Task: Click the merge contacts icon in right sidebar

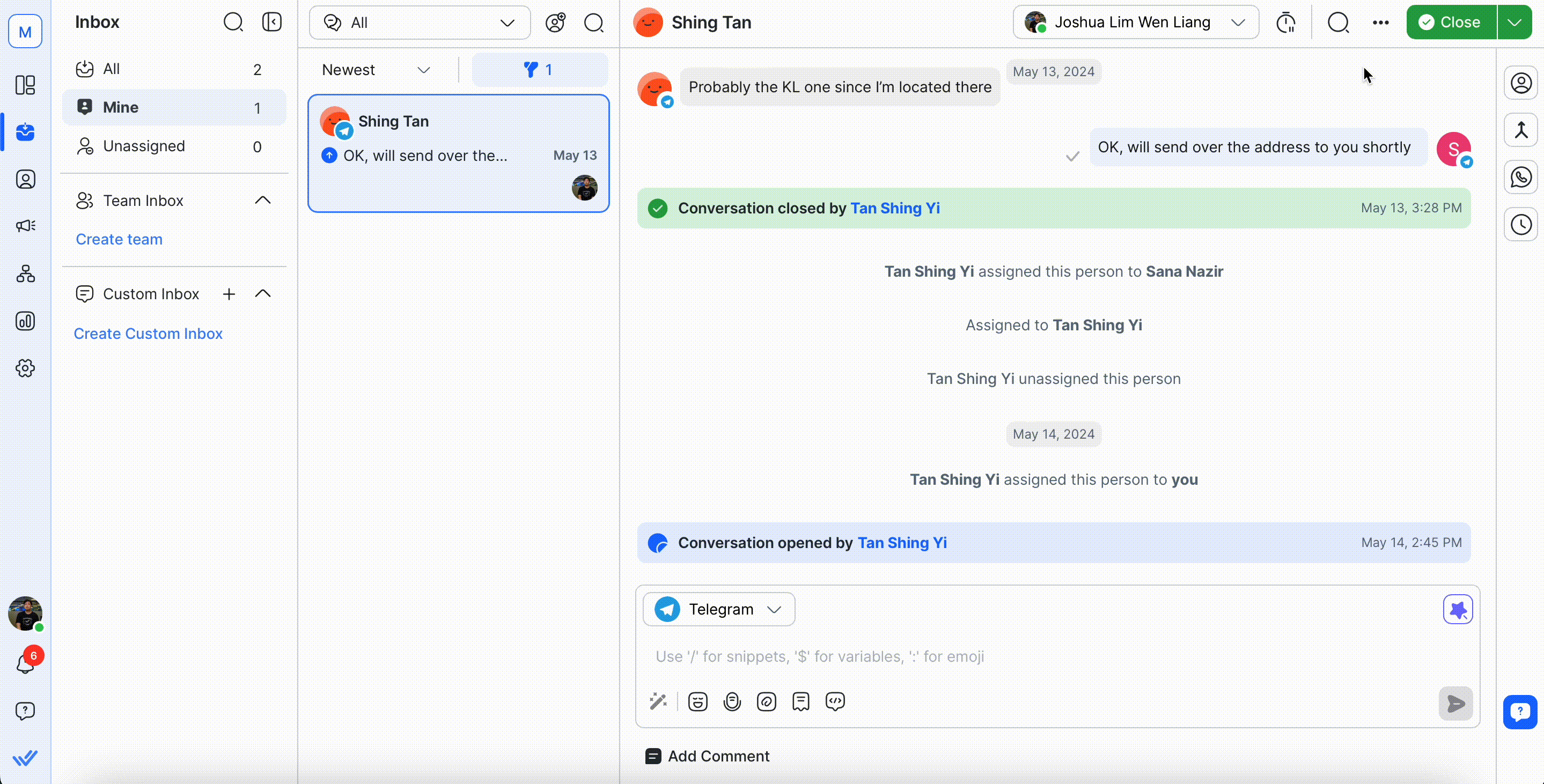Action: coord(1520,130)
